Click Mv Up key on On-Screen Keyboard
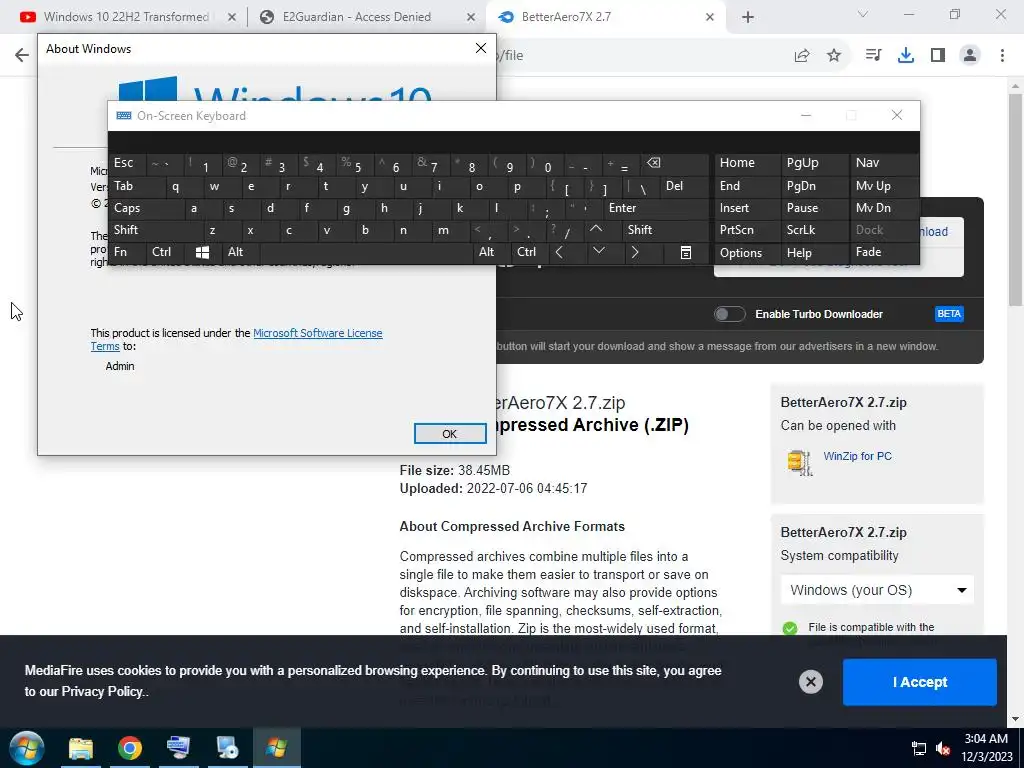 [x=884, y=186]
